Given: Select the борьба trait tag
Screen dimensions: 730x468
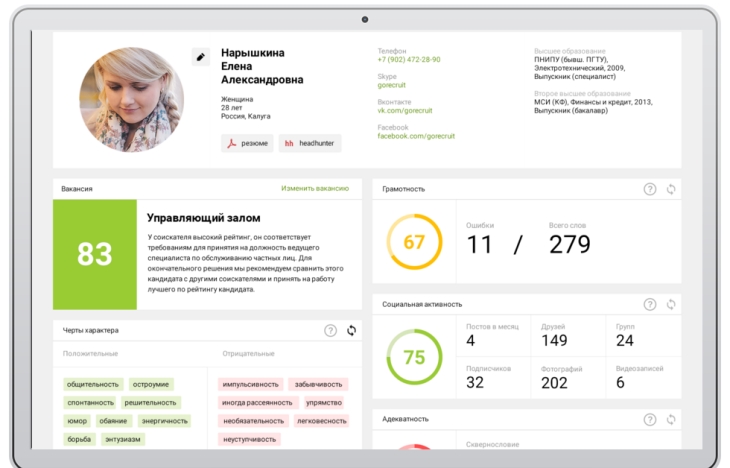Looking at the screenshot, I should (79, 439).
